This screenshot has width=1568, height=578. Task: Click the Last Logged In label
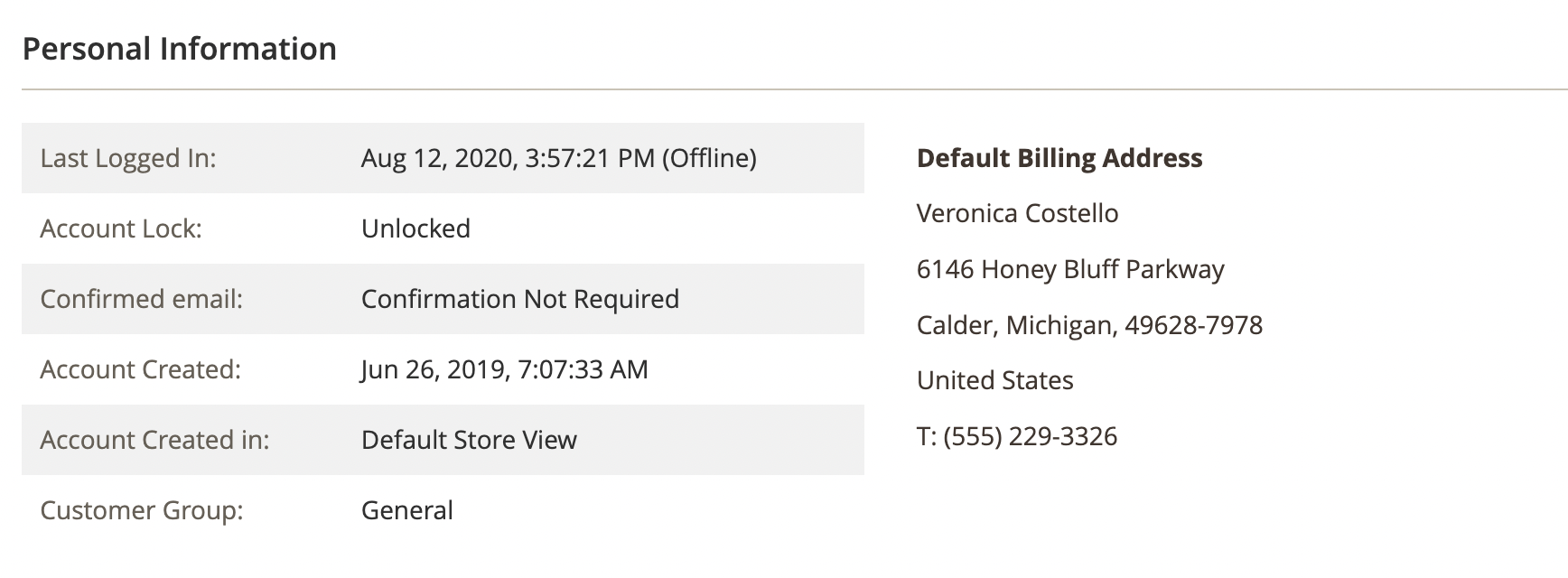[x=128, y=158]
